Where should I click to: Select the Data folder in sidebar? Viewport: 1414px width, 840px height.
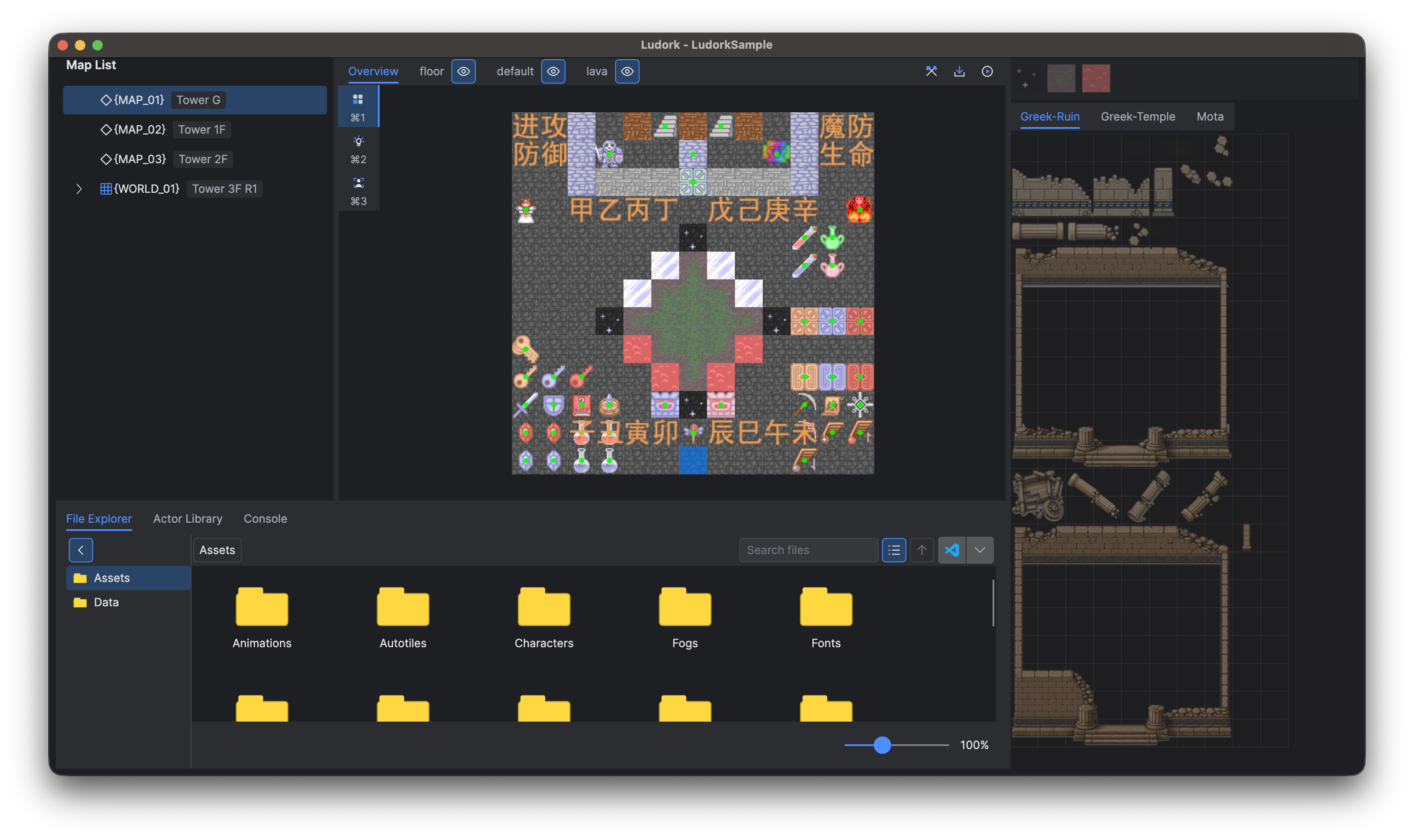click(x=128, y=602)
